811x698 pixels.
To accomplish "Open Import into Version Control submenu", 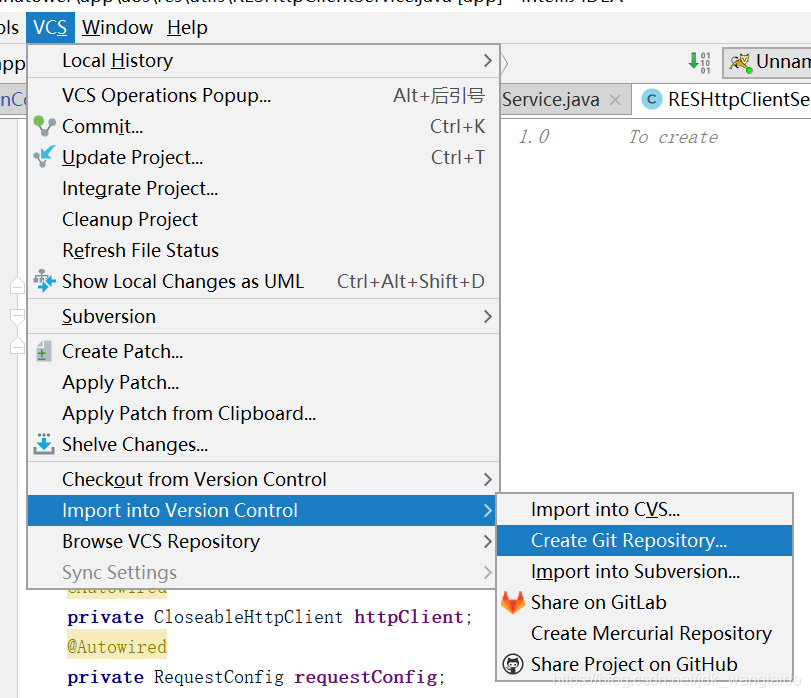I will [263, 511].
